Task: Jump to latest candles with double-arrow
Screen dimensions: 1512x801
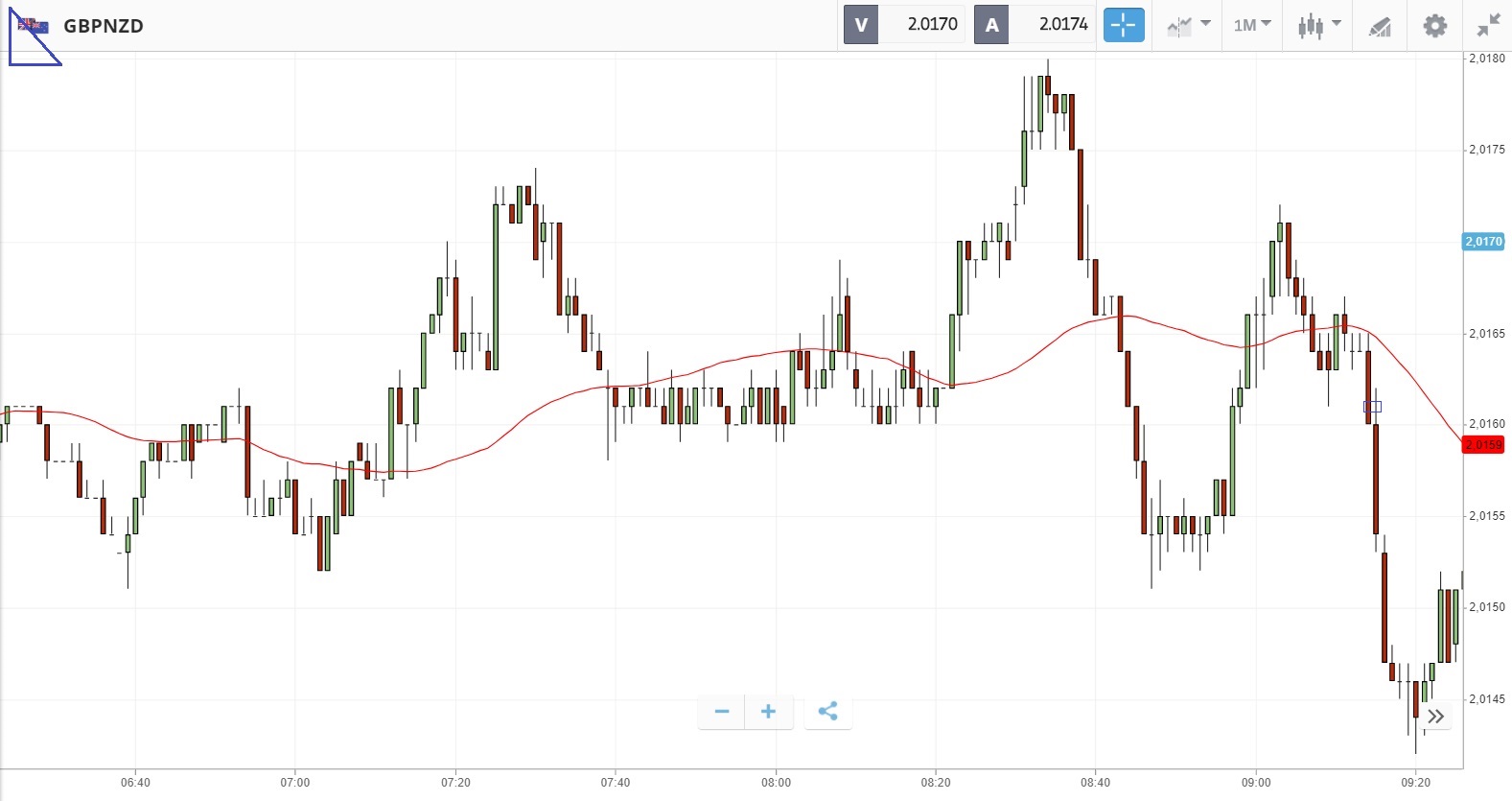Action: point(1435,716)
